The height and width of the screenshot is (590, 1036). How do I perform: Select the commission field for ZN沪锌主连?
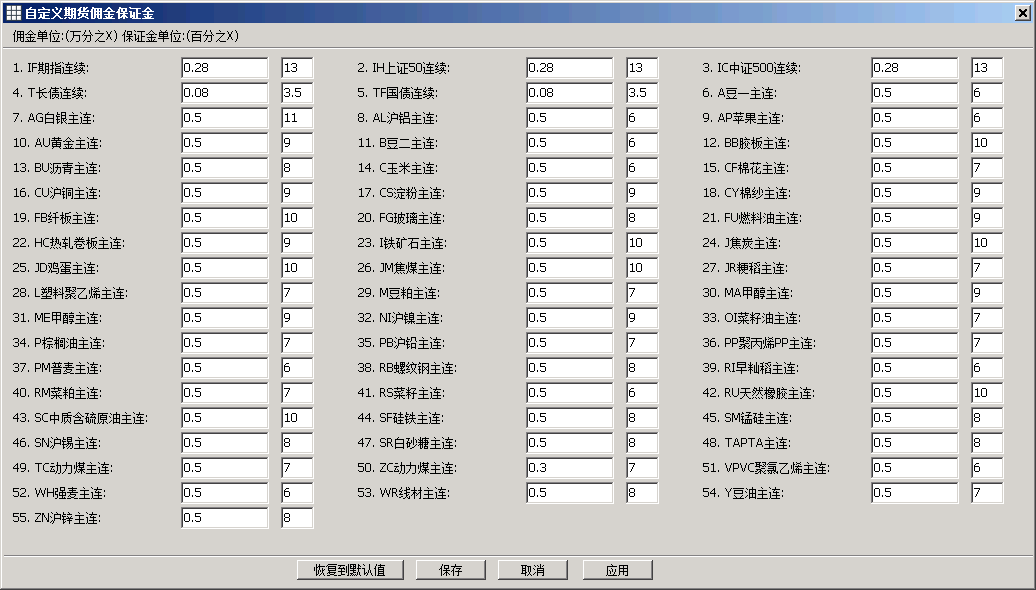225,518
